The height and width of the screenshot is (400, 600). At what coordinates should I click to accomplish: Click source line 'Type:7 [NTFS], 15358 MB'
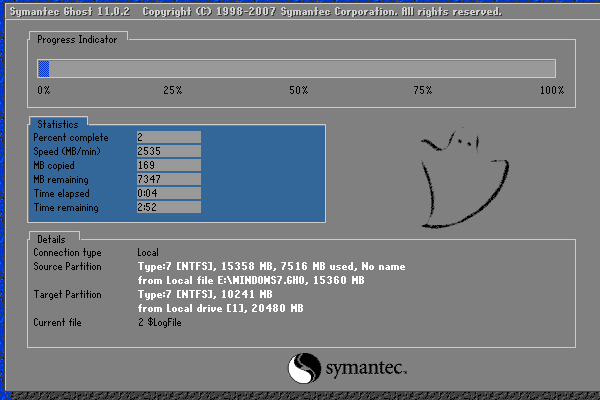click(x=272, y=266)
